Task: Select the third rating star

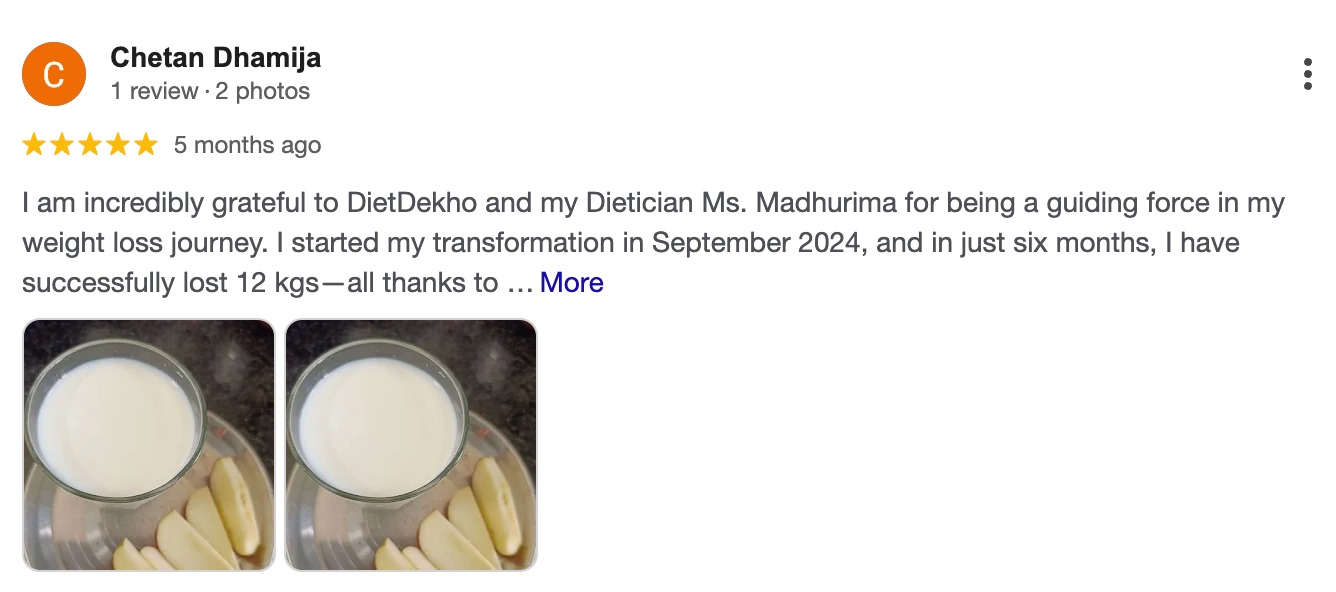Action: pyautogui.click(x=90, y=145)
